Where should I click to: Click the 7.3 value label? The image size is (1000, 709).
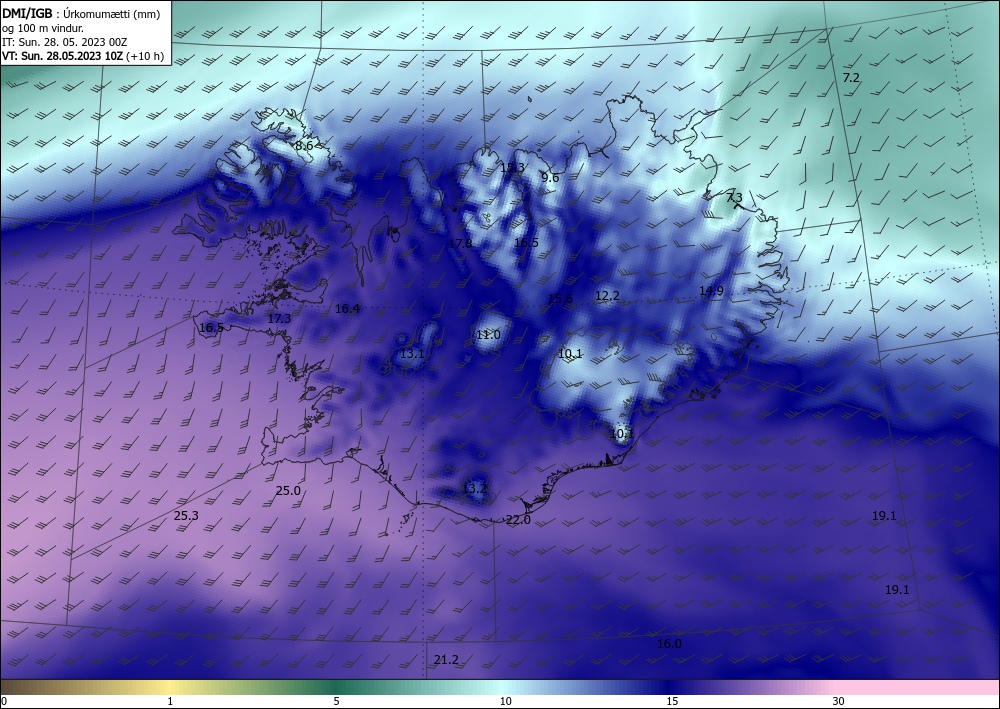click(735, 197)
